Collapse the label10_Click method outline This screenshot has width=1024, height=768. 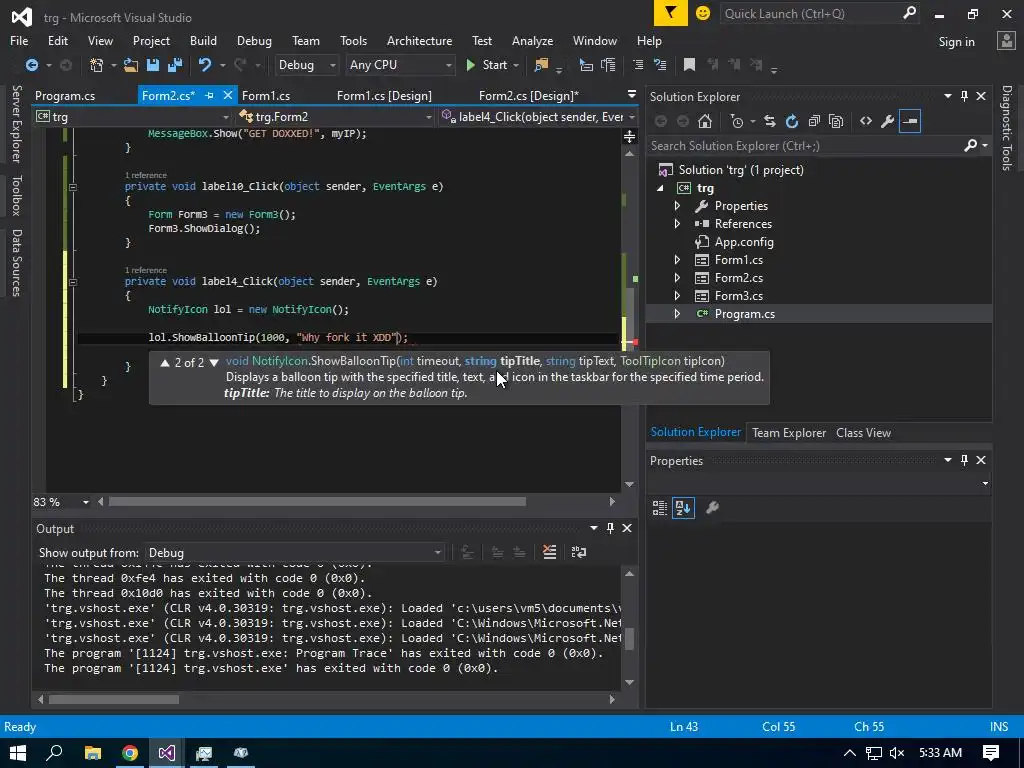click(x=72, y=187)
